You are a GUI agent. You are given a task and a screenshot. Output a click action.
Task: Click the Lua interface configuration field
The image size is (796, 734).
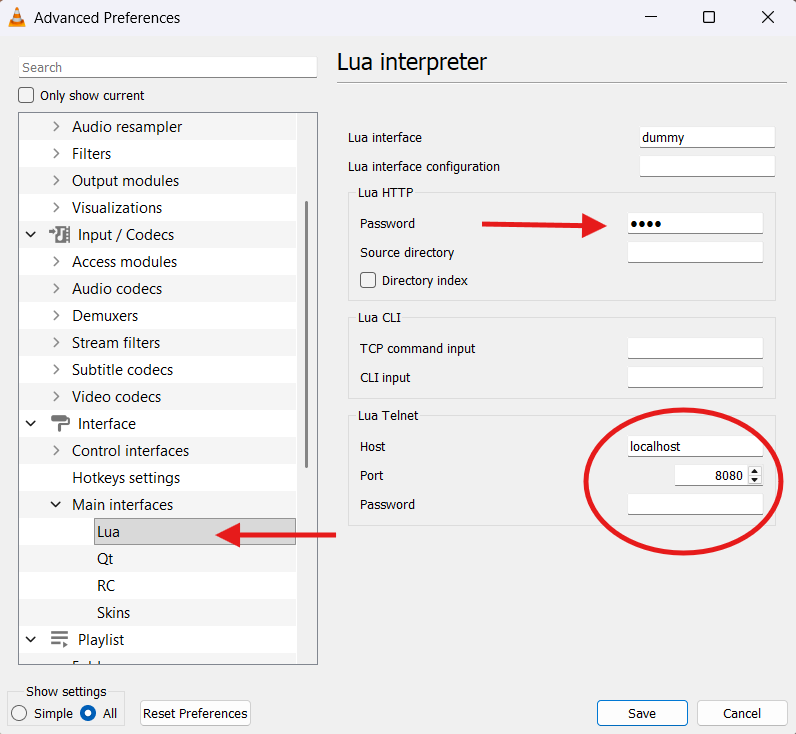(x=707, y=166)
